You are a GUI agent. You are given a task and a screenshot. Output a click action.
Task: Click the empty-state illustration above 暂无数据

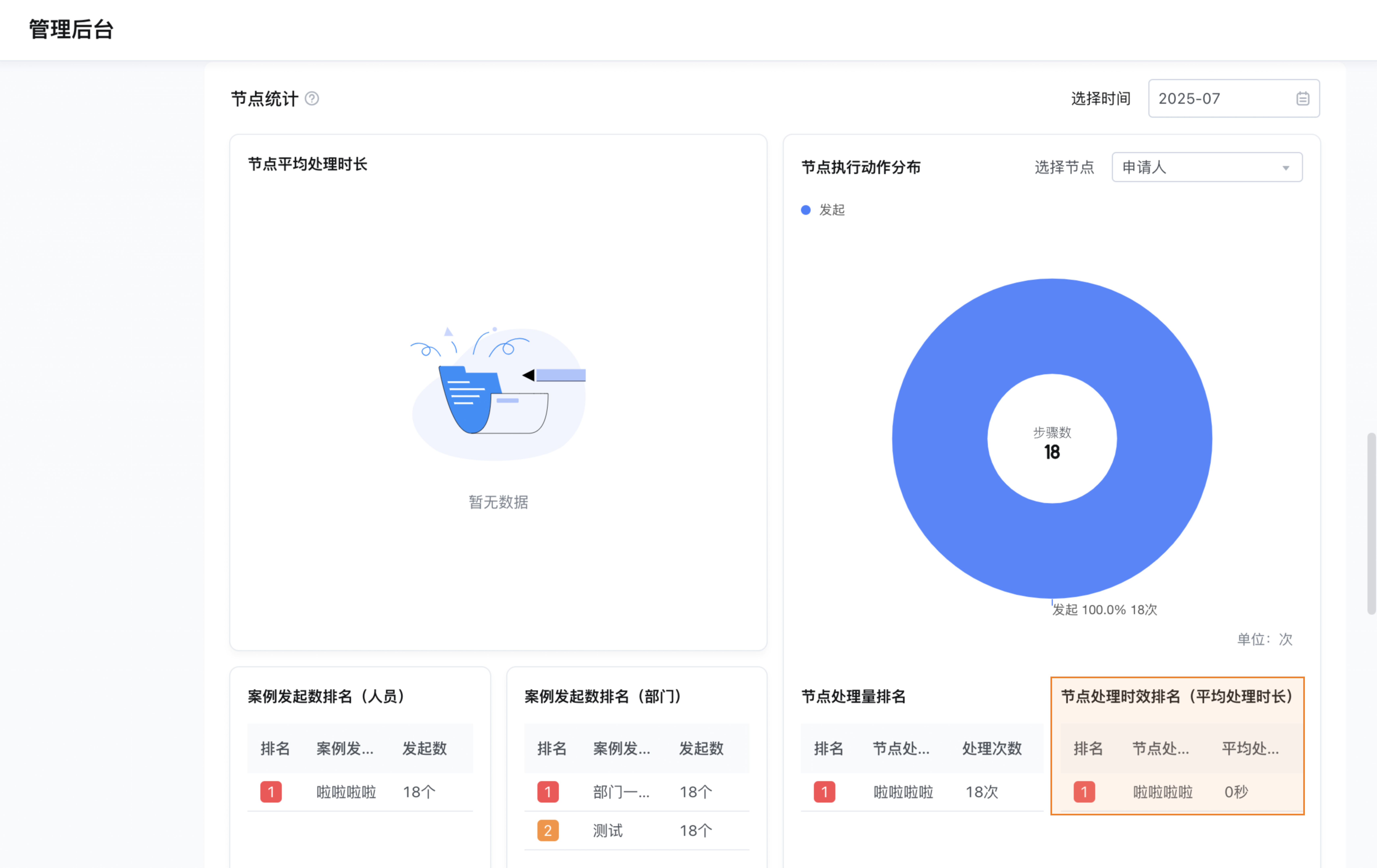pos(498,393)
